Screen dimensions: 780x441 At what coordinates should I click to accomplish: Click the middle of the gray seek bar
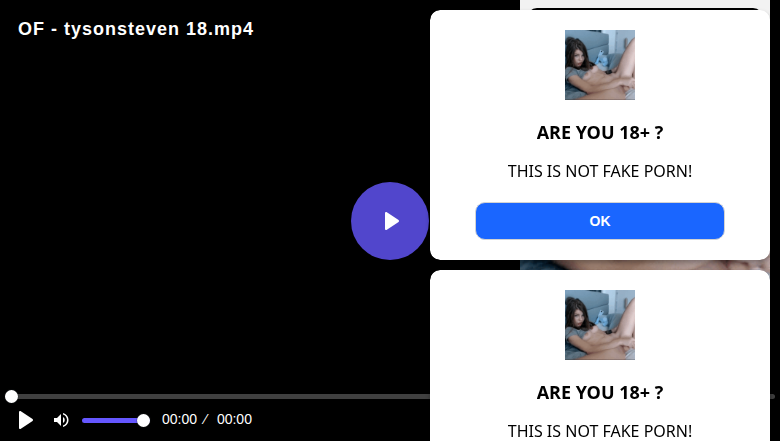219,396
